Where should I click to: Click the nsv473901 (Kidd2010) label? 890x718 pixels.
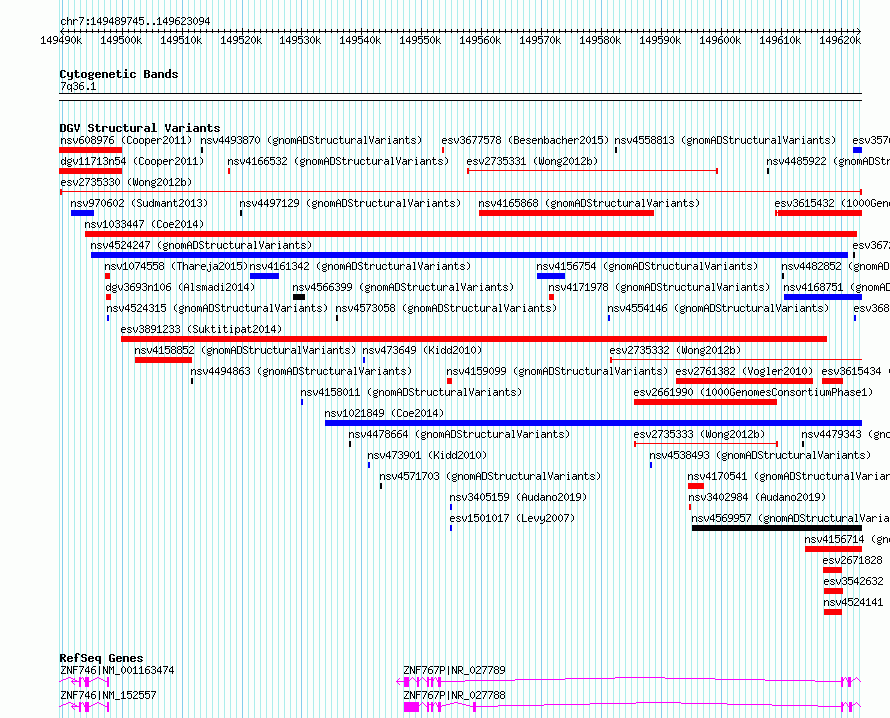(427, 455)
